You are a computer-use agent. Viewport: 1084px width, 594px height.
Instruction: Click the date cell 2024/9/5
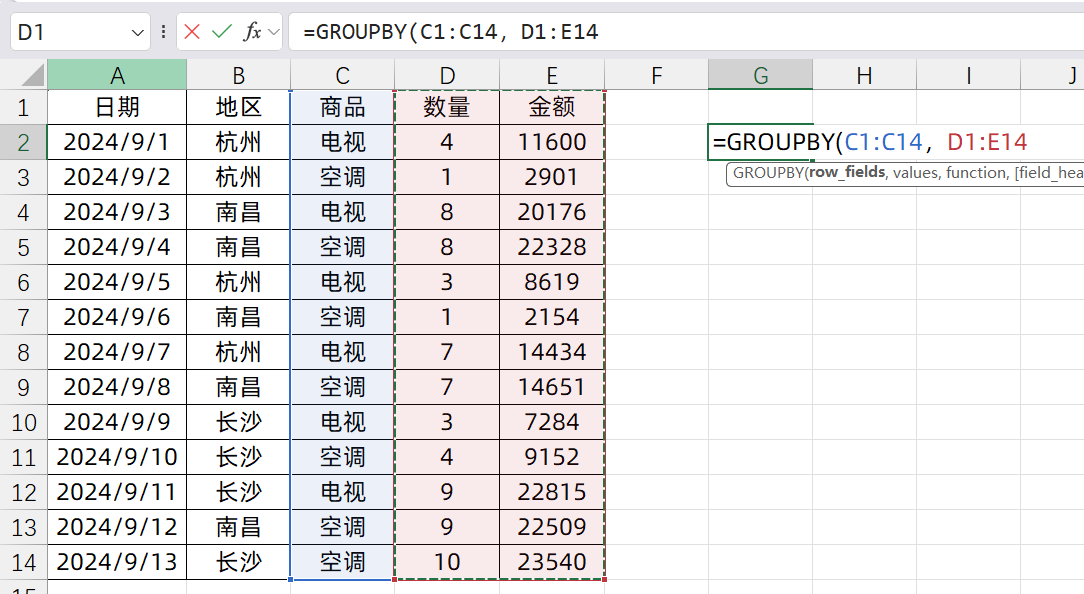[117, 282]
